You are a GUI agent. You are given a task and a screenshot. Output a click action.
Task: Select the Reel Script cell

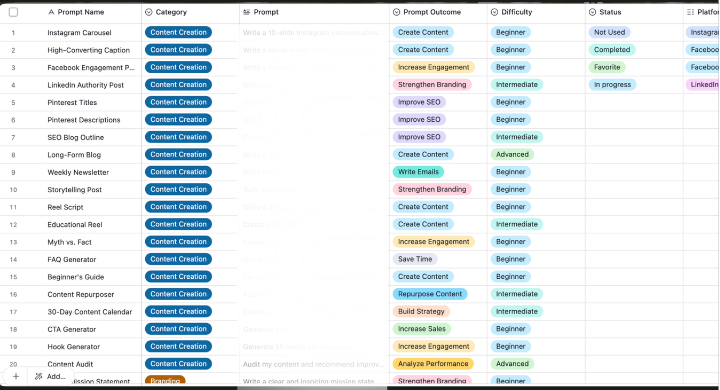point(65,207)
